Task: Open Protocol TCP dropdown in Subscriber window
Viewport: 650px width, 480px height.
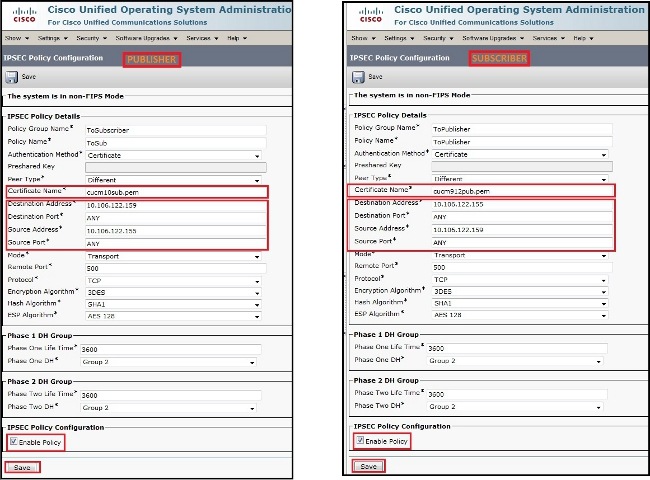Action: tap(520, 280)
